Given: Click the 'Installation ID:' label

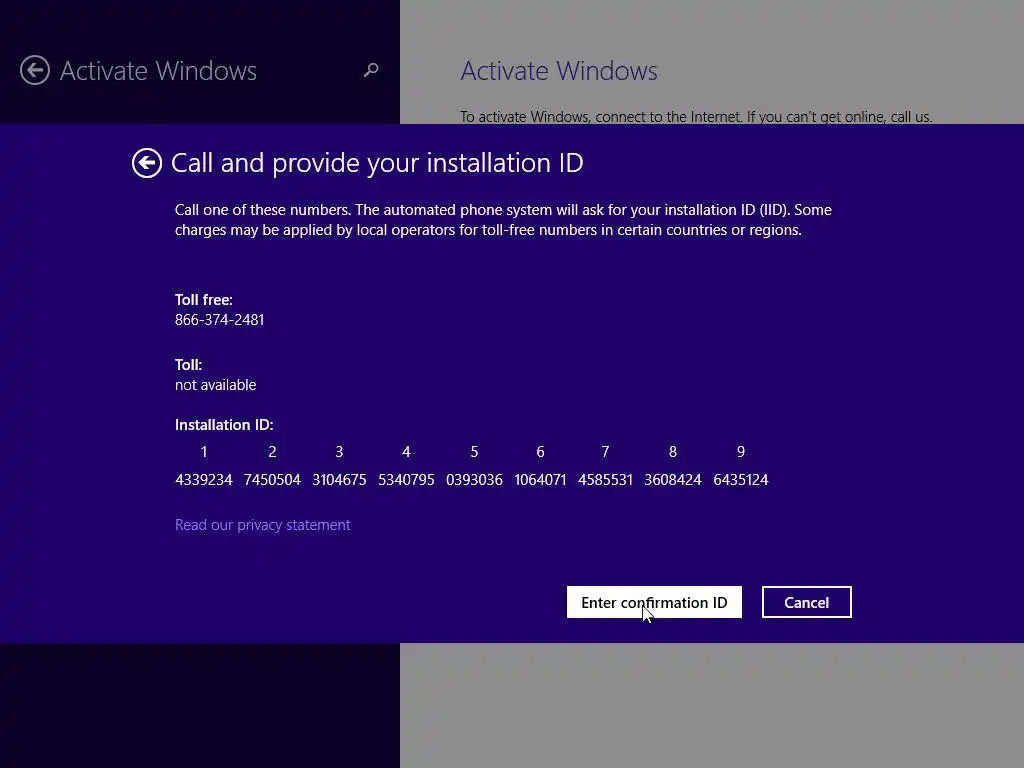Looking at the screenshot, I should point(224,425).
